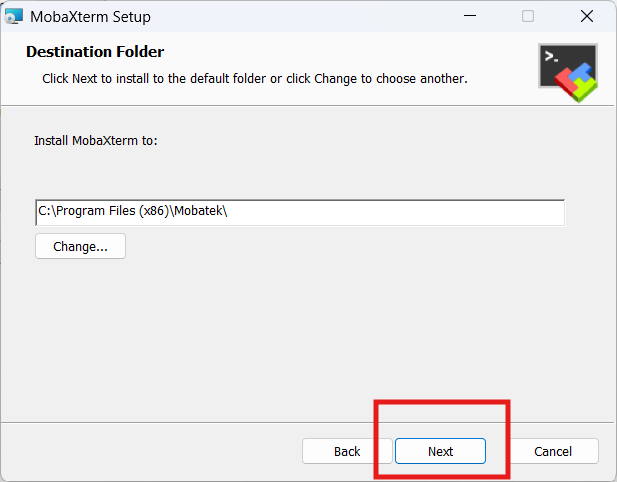Click the "Click Next to install" instruction text
Screen dimensions: 617x482
[254, 77]
